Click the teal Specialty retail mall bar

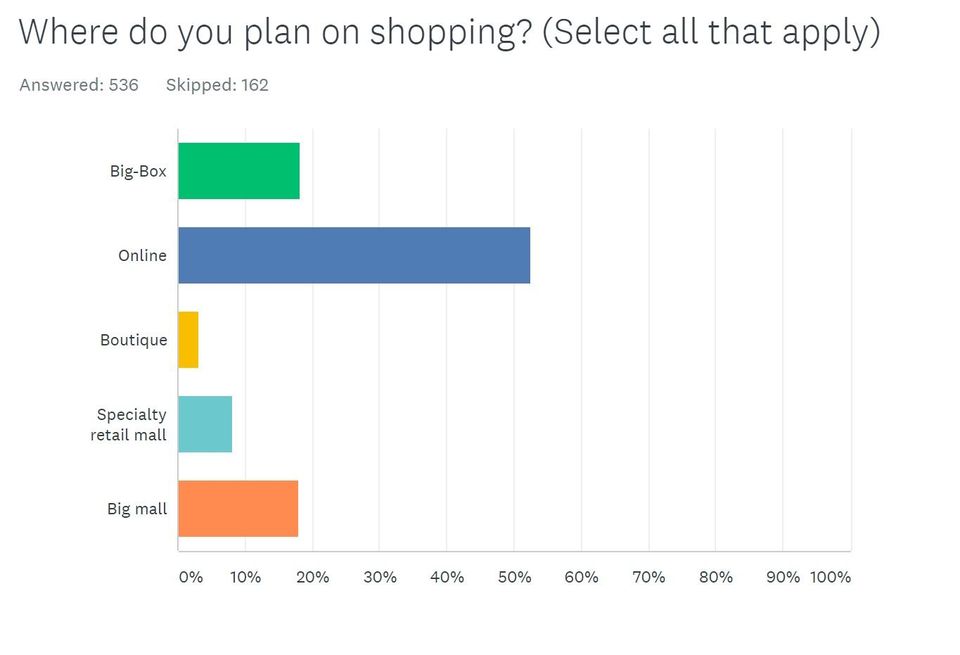(x=205, y=424)
